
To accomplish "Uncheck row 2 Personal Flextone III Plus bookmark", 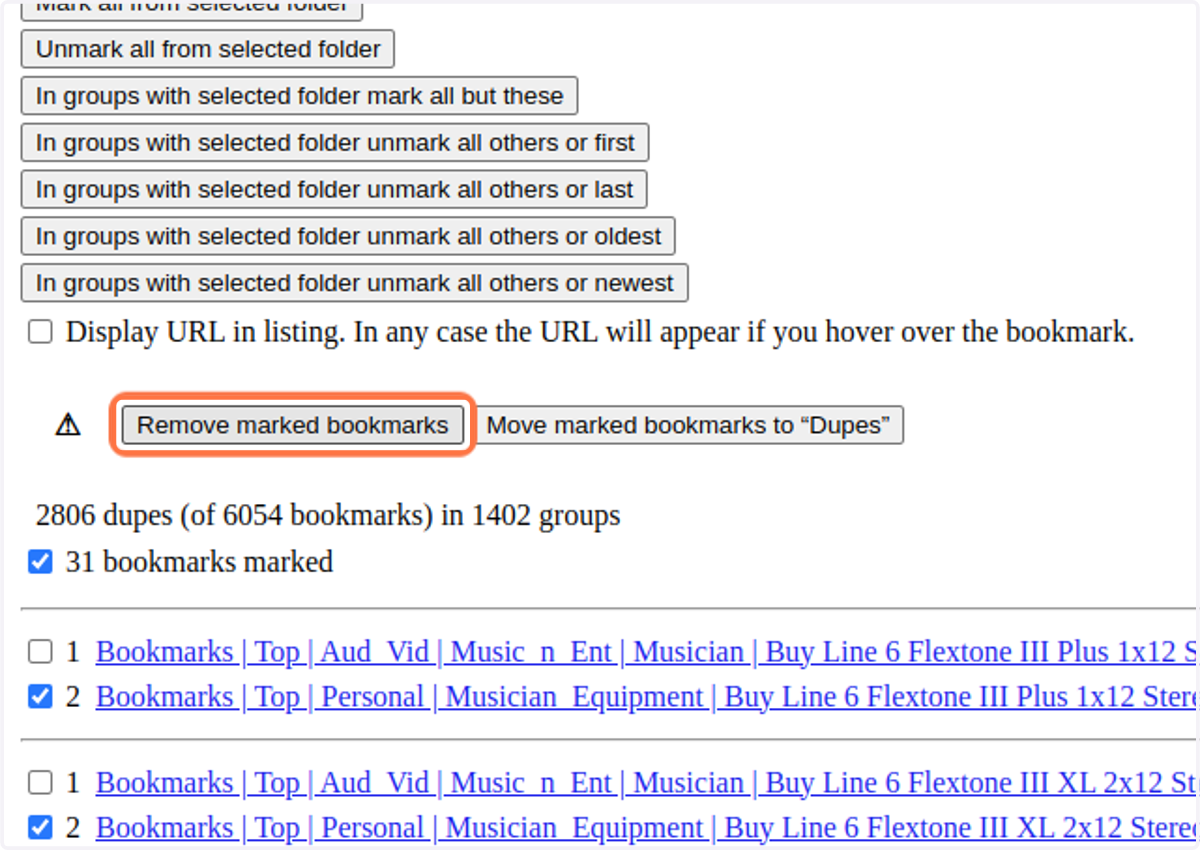I will click(40, 696).
